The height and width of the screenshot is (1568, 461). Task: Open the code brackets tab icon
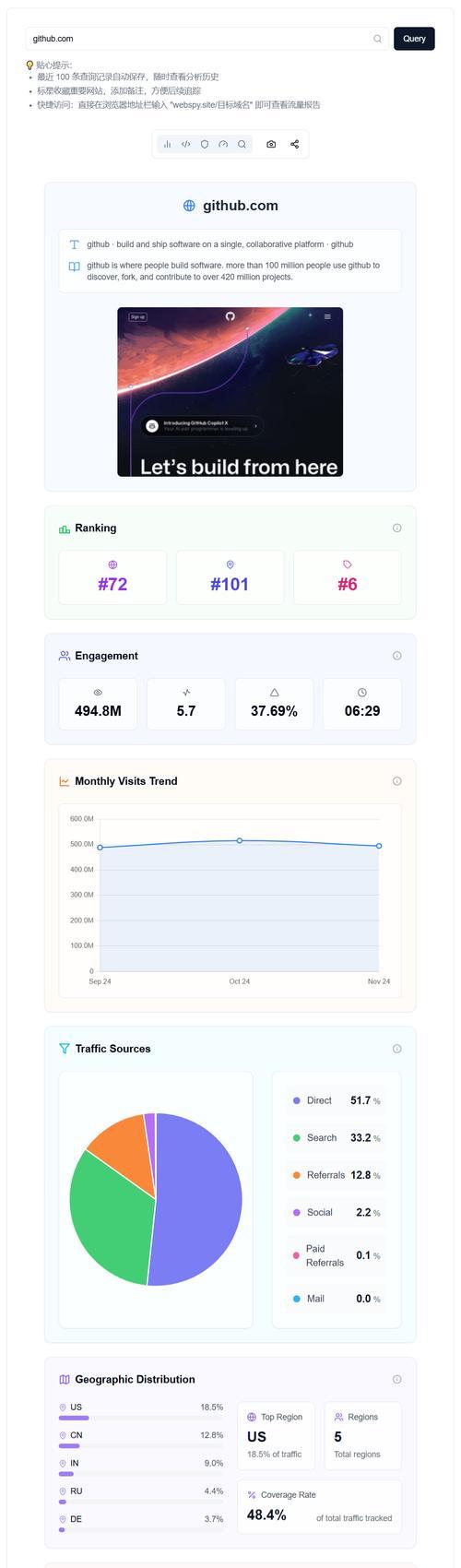(186, 144)
